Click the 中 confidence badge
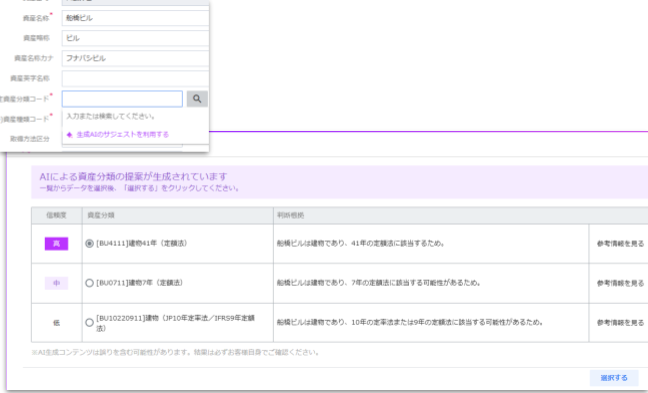 (x=56, y=283)
